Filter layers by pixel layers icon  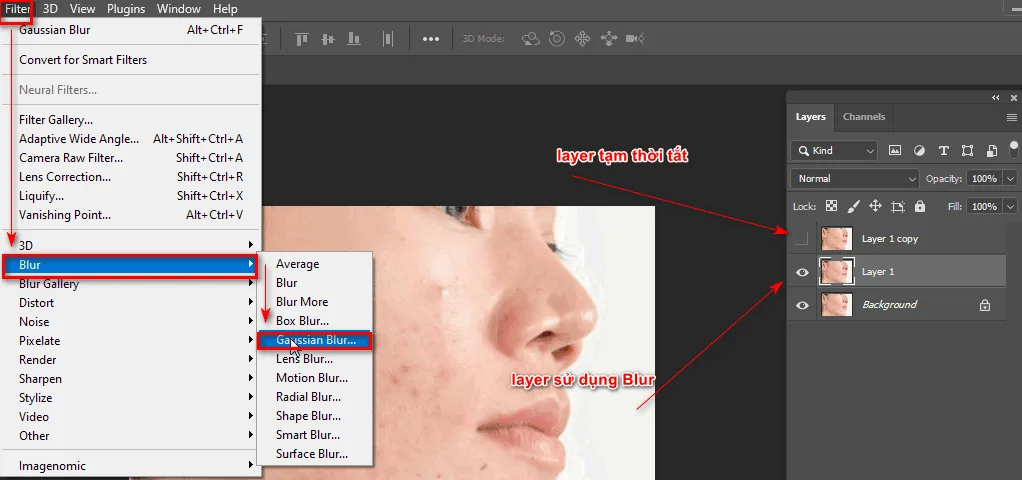coord(895,151)
